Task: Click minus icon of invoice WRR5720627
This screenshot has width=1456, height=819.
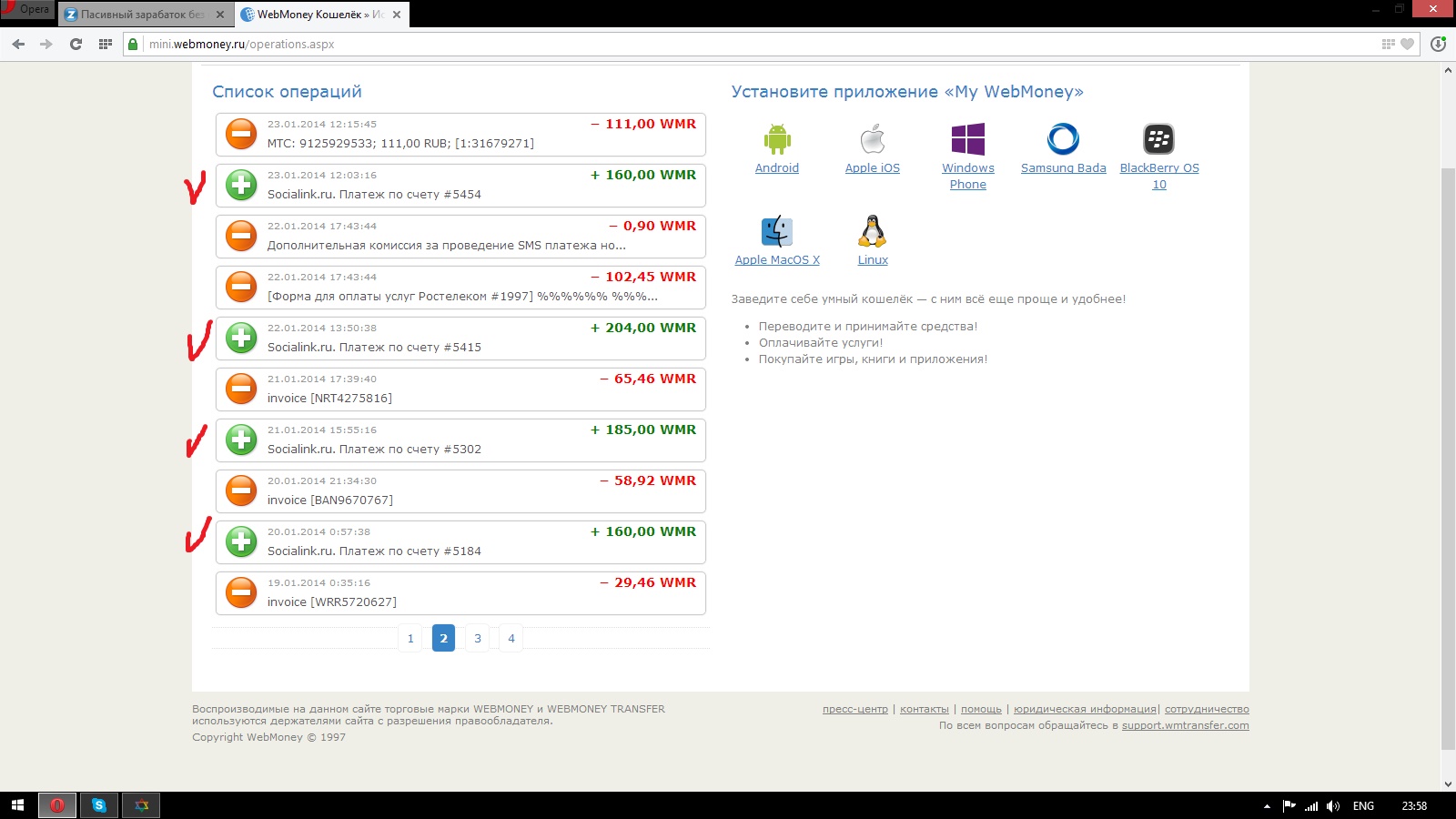Action: (x=241, y=592)
